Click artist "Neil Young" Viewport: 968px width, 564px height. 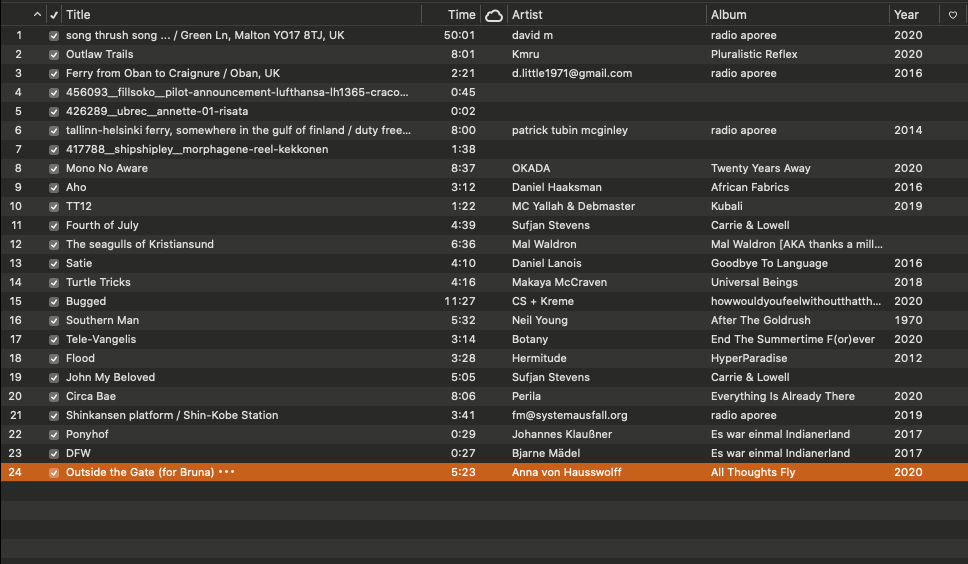540,321
